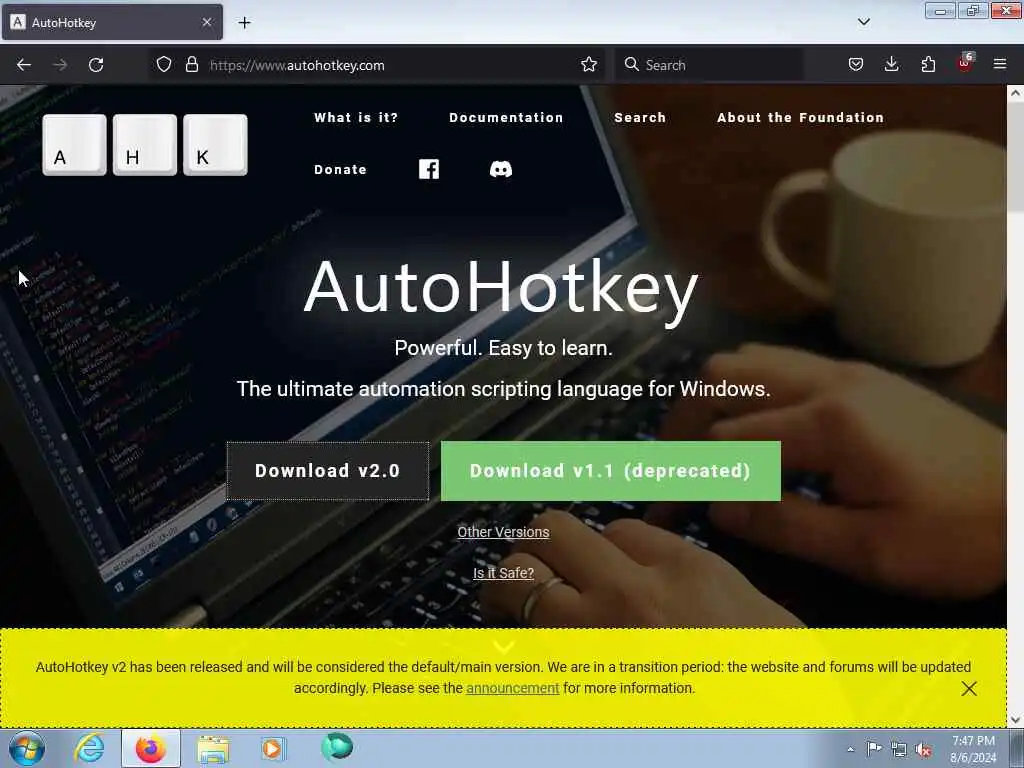1024x768 pixels.
Task: Follow the Is it Safe? link
Action: click(504, 573)
